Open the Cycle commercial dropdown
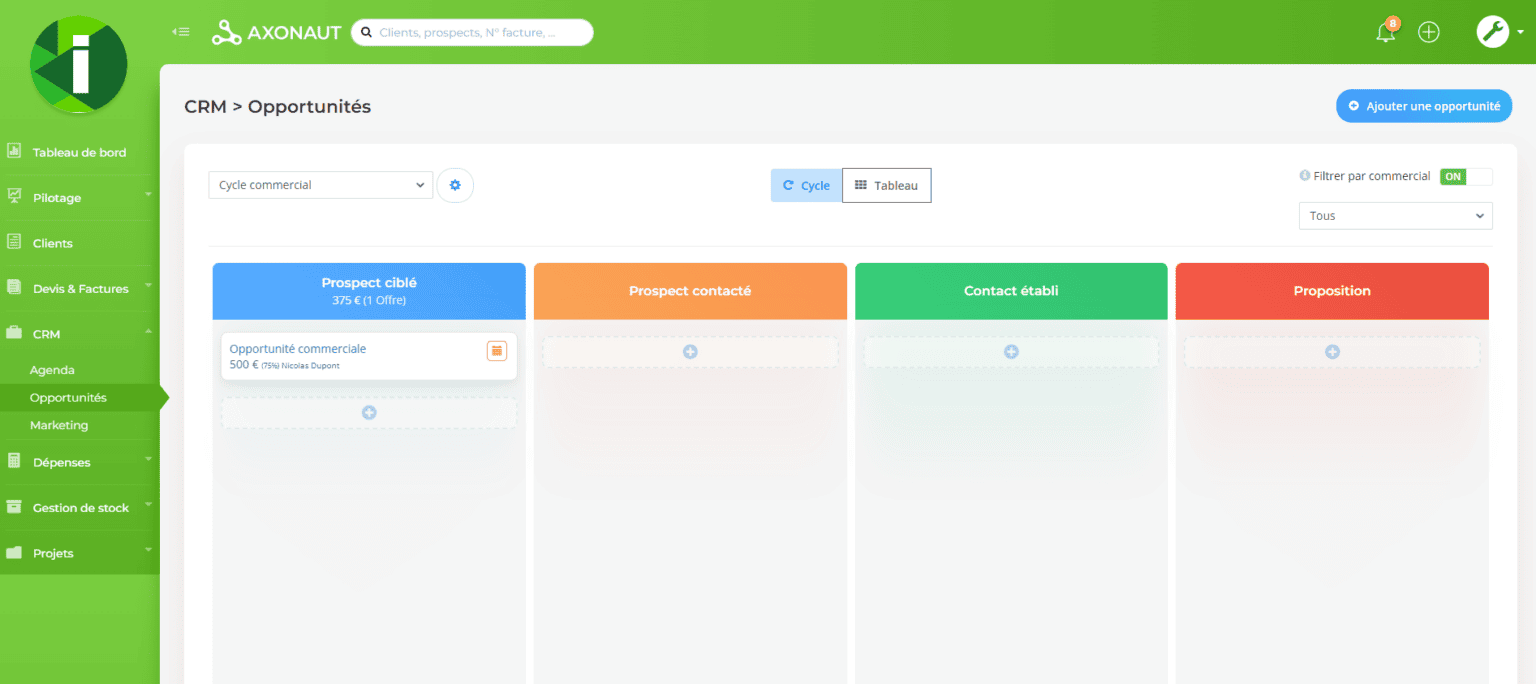 point(320,185)
